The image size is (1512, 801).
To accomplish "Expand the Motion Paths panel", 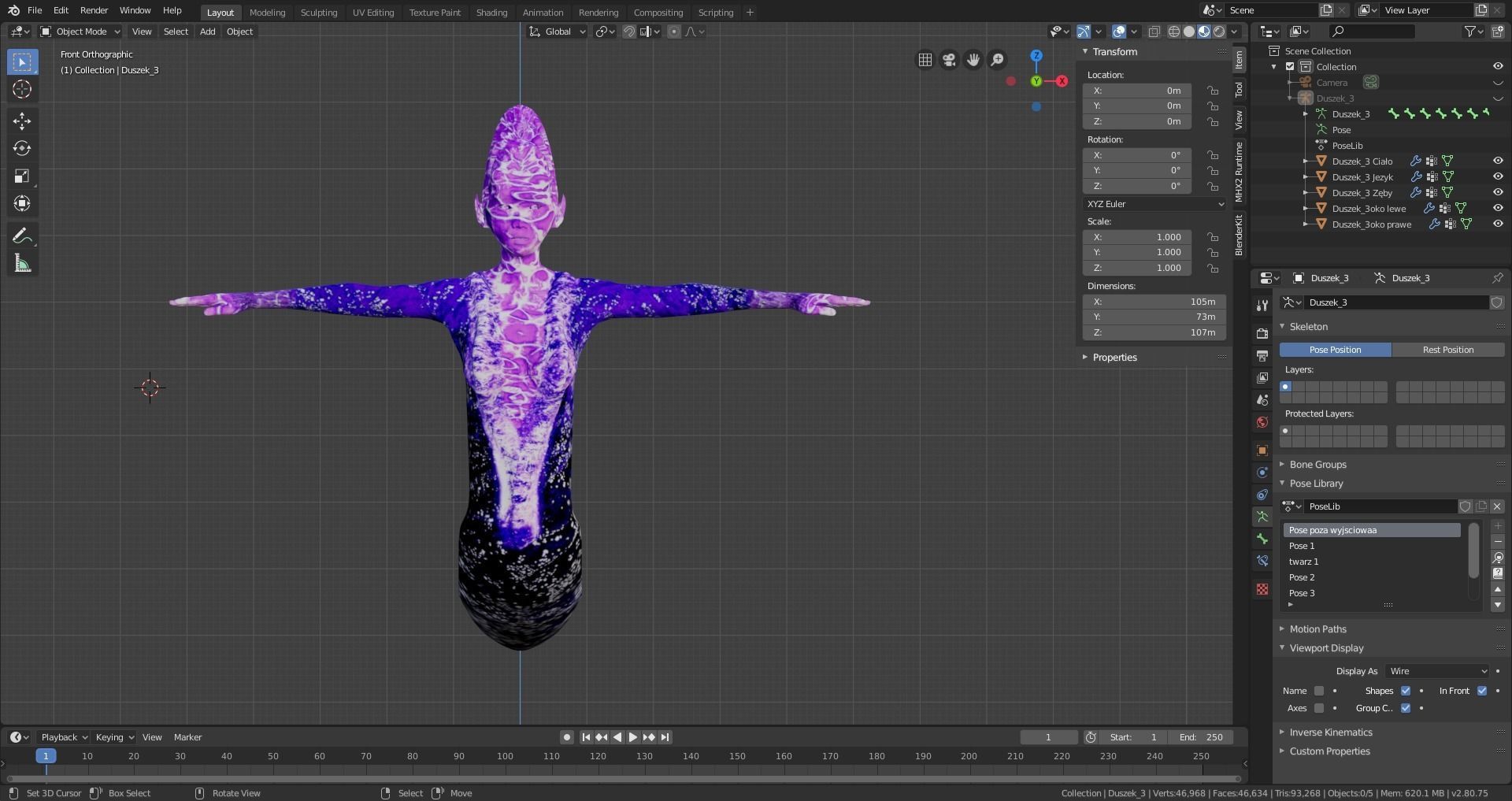I will [x=1317, y=629].
